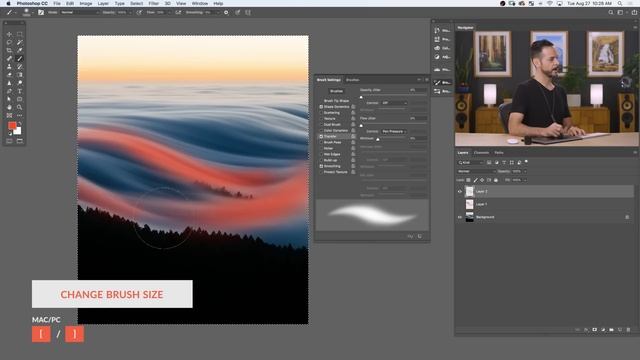Create a new layer
This screenshot has height=360, width=640.
tap(620, 329)
